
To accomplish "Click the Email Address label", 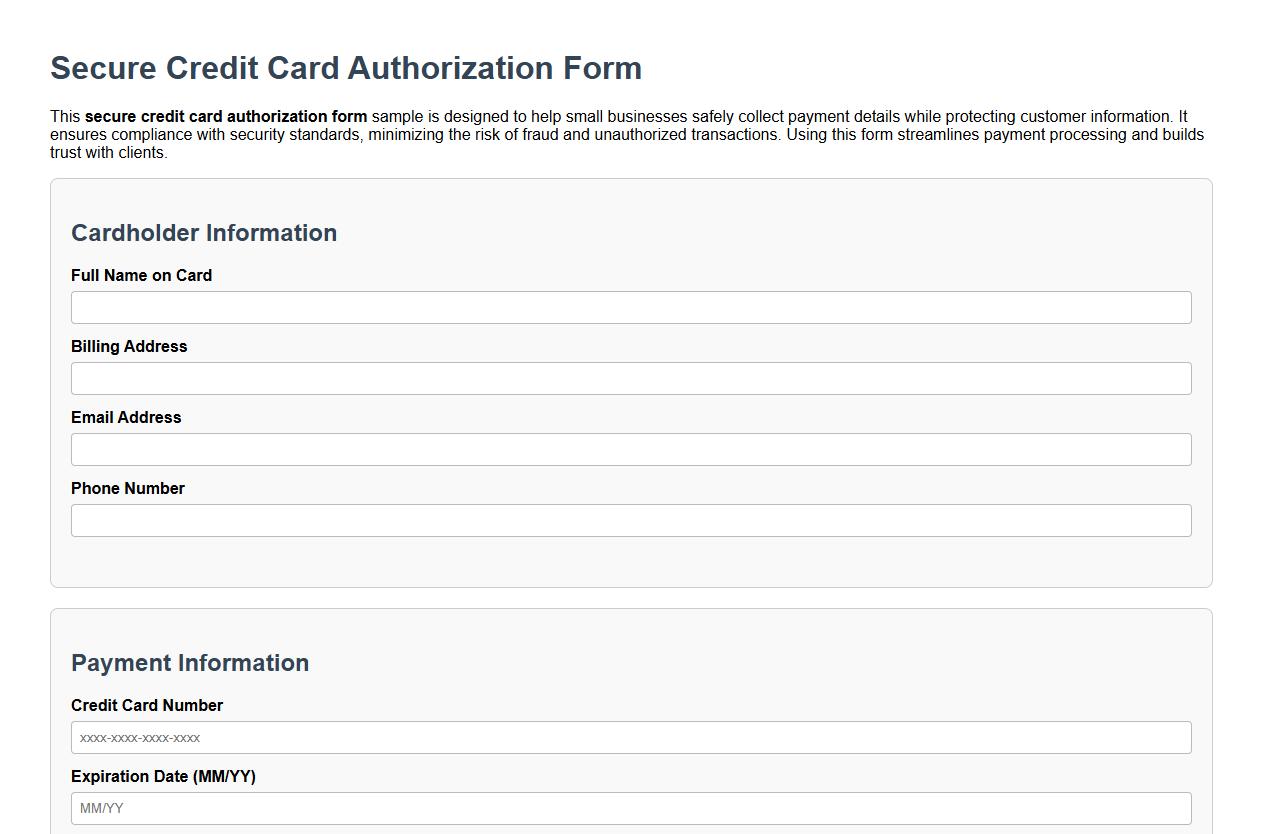I will [126, 417].
